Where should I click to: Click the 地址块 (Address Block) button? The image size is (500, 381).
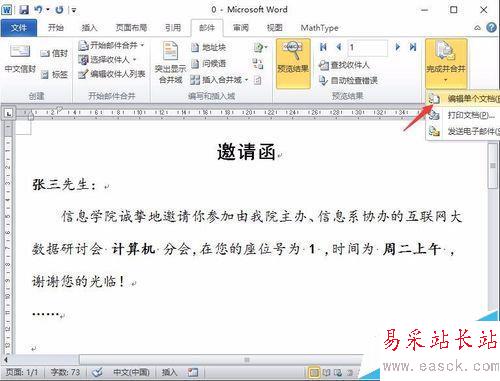click(x=209, y=47)
